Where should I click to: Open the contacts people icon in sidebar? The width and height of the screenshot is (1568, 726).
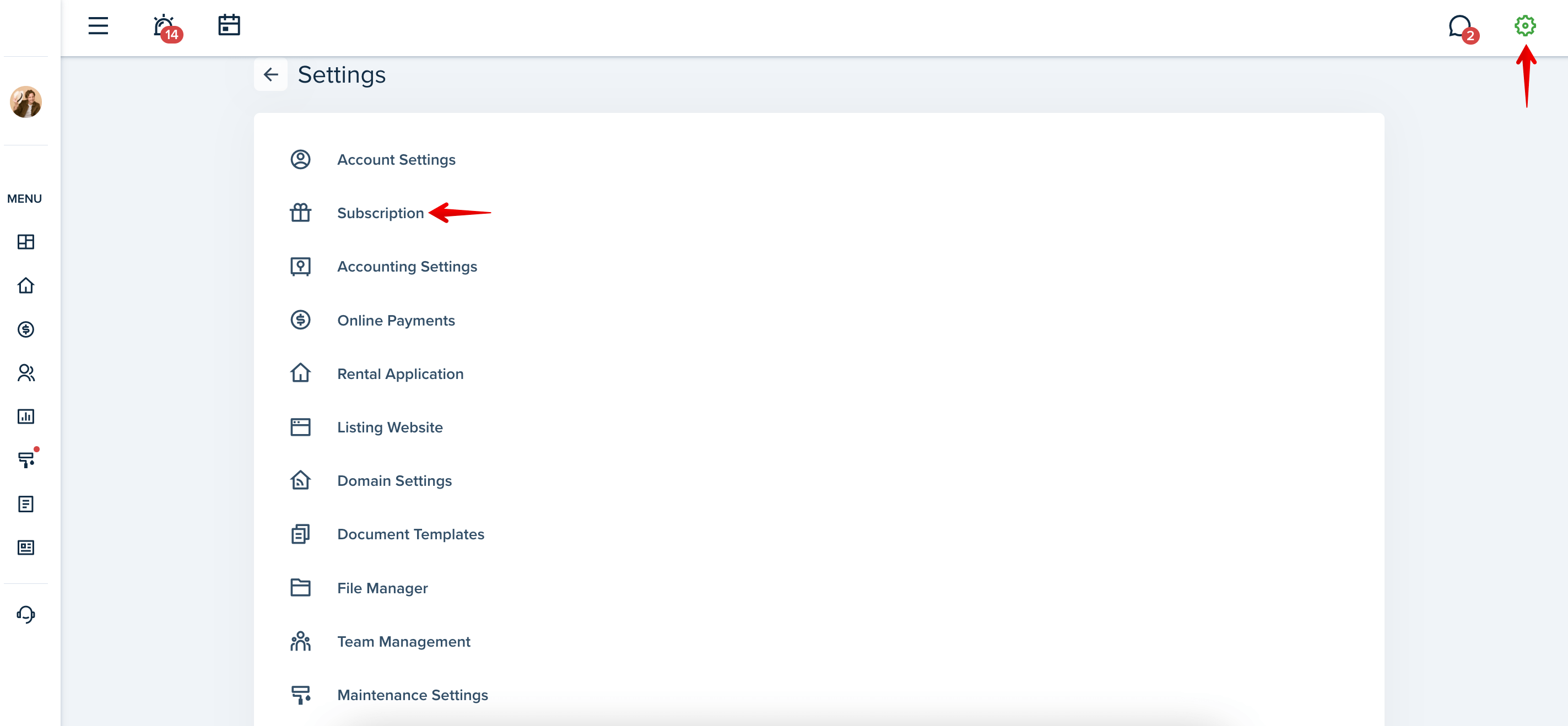pos(25,373)
